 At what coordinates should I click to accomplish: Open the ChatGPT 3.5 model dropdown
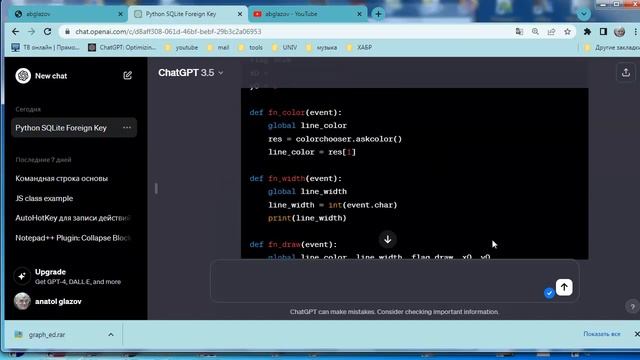click(x=191, y=73)
